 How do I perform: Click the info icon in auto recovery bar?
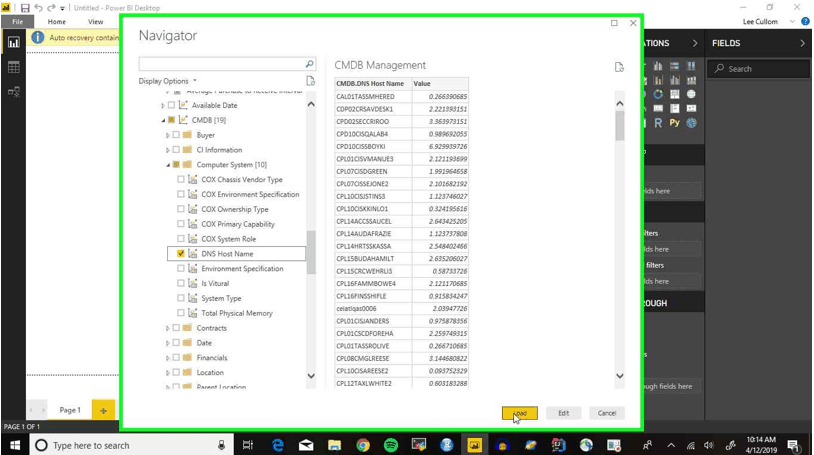(38, 37)
